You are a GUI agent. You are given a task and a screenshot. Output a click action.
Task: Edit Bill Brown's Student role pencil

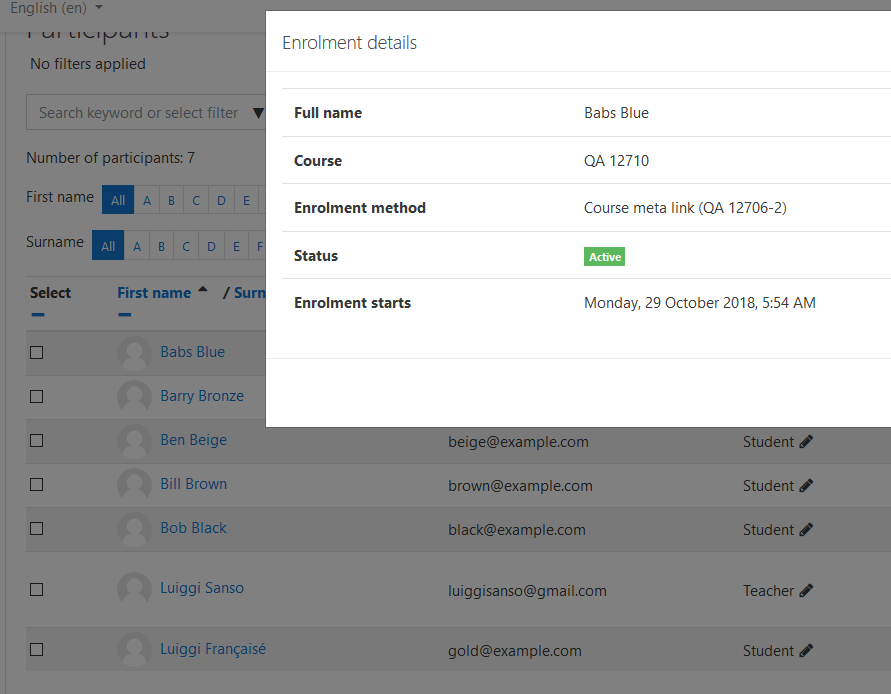tap(806, 485)
